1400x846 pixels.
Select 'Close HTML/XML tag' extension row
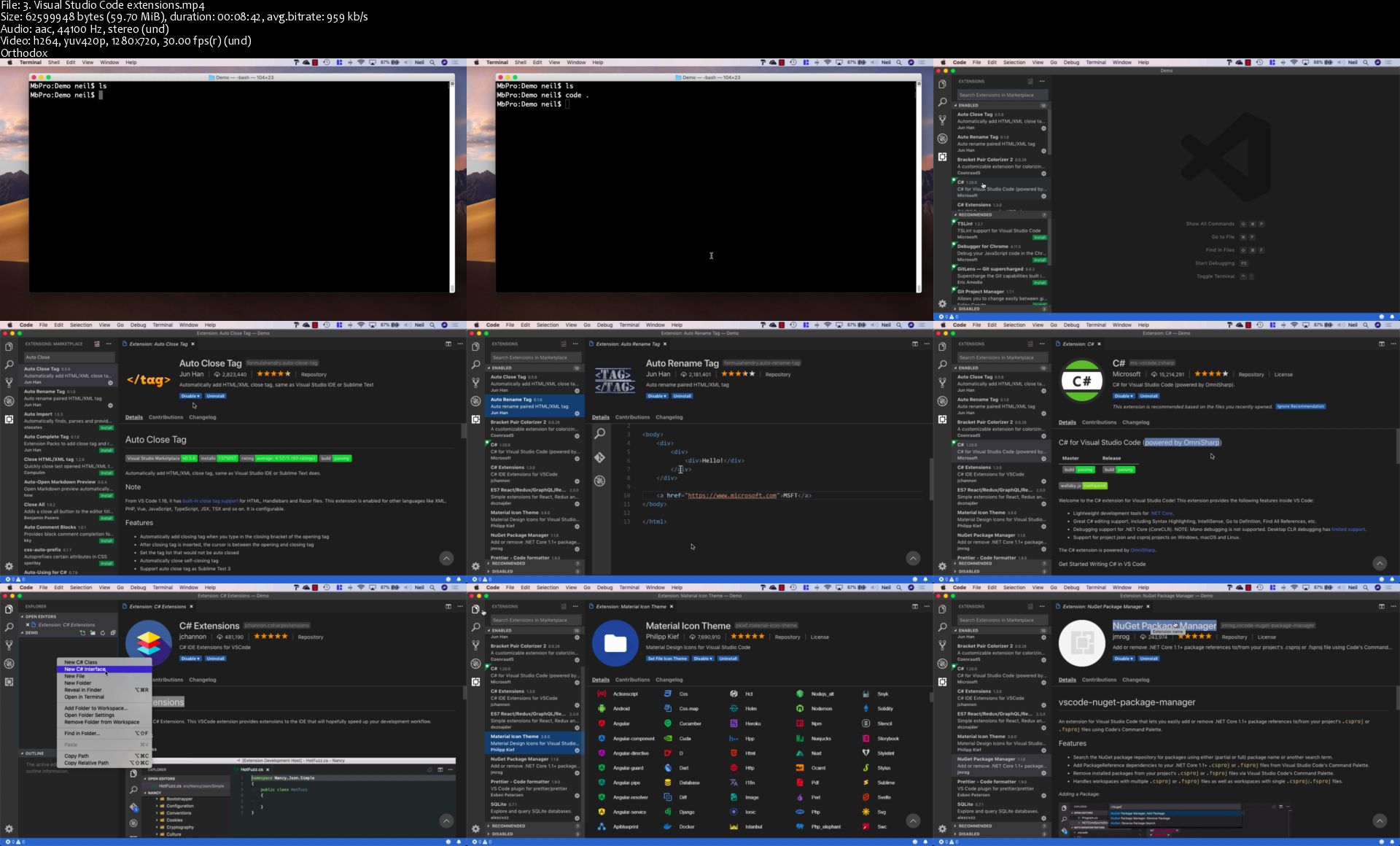[69, 466]
